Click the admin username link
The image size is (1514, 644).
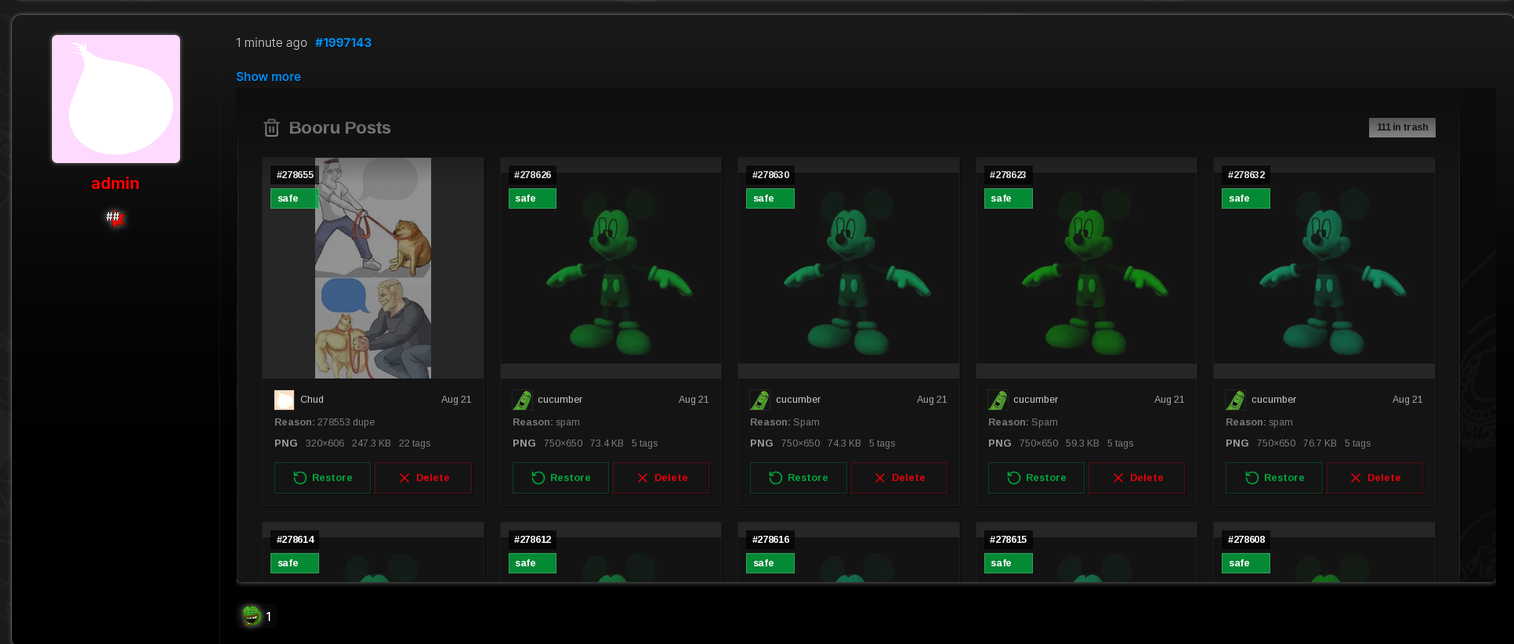[x=115, y=184]
